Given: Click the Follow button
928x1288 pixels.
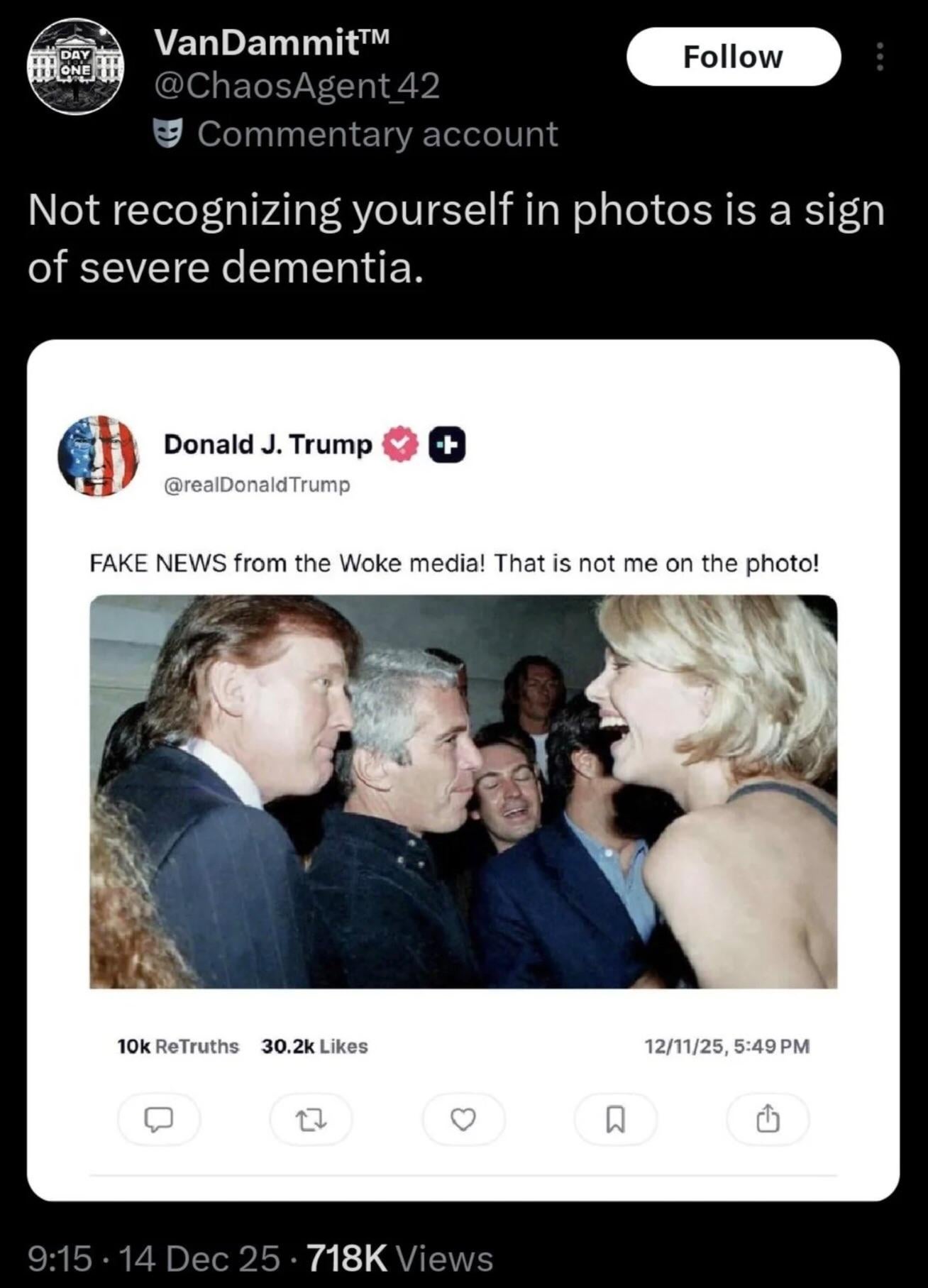Looking at the screenshot, I should pos(734,57).
